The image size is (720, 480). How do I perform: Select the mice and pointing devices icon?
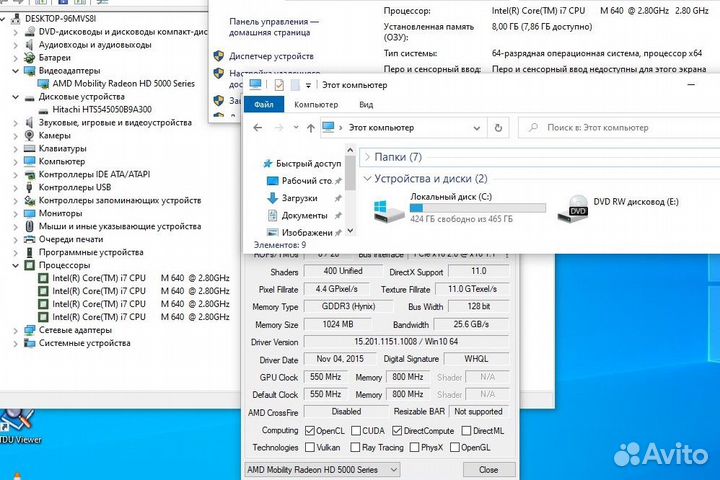click(x=30, y=226)
